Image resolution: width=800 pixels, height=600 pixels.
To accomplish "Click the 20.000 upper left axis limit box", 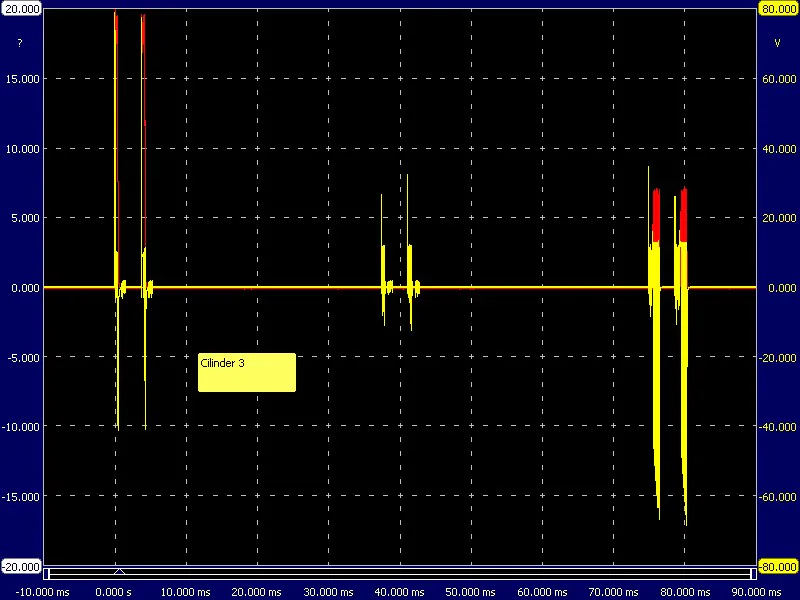I will (x=22, y=9).
